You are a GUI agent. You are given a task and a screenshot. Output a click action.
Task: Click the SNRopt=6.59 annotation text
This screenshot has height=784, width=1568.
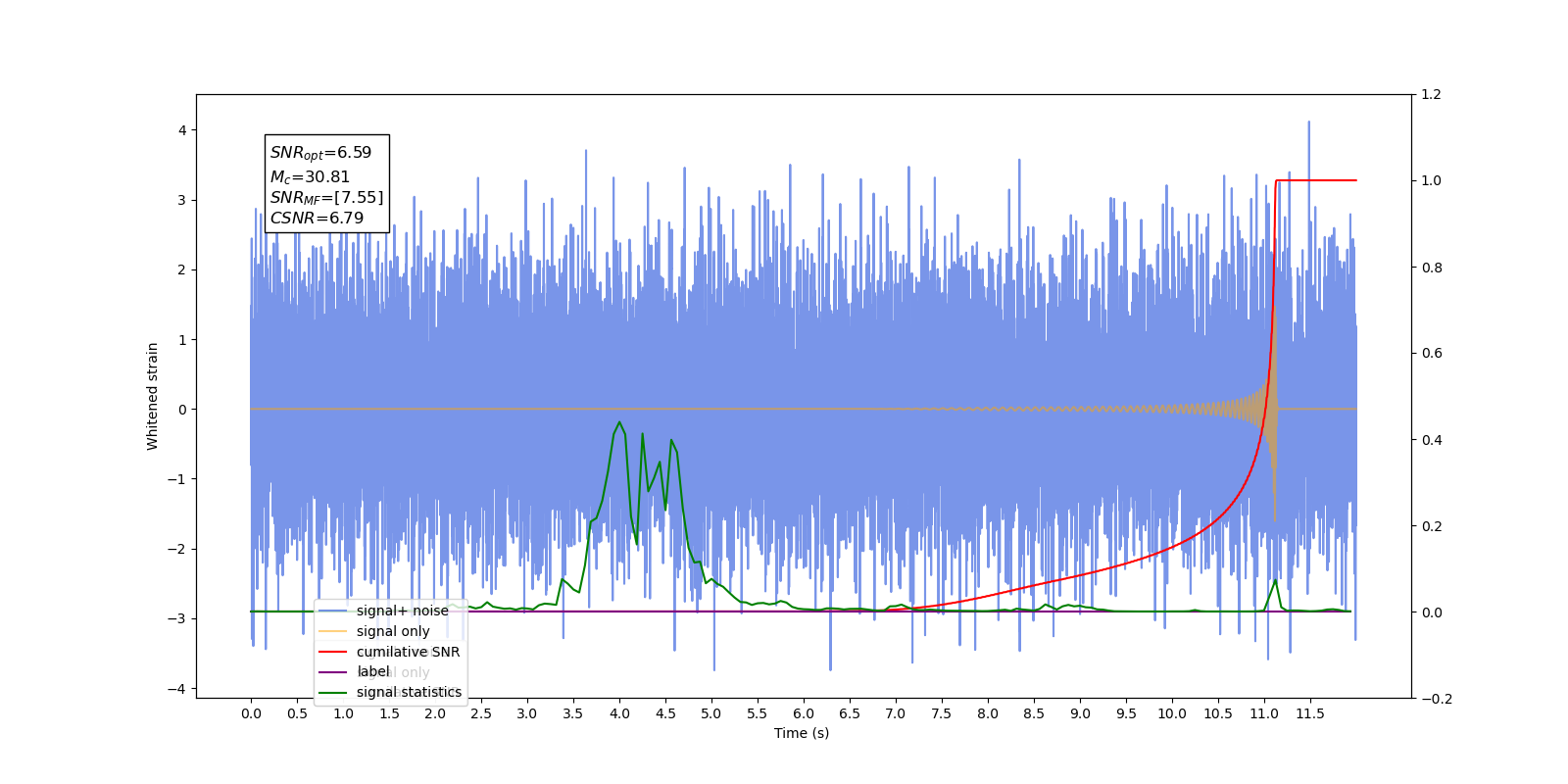[320, 153]
